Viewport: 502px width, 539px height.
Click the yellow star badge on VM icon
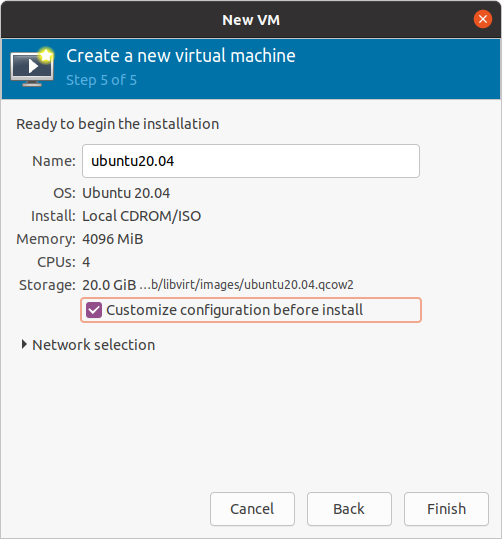tap(46, 55)
